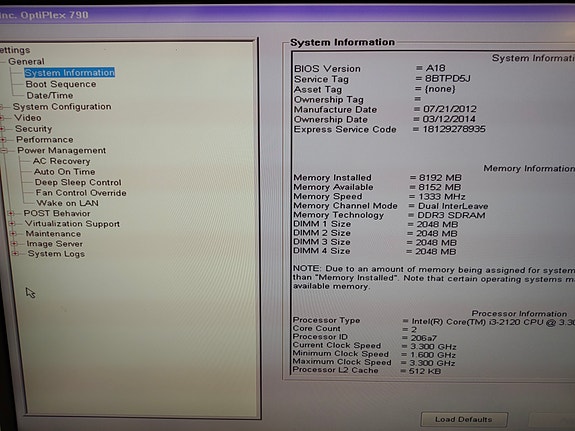Expand the Virtualization Support plus icon
The image size is (575, 431).
12,223
